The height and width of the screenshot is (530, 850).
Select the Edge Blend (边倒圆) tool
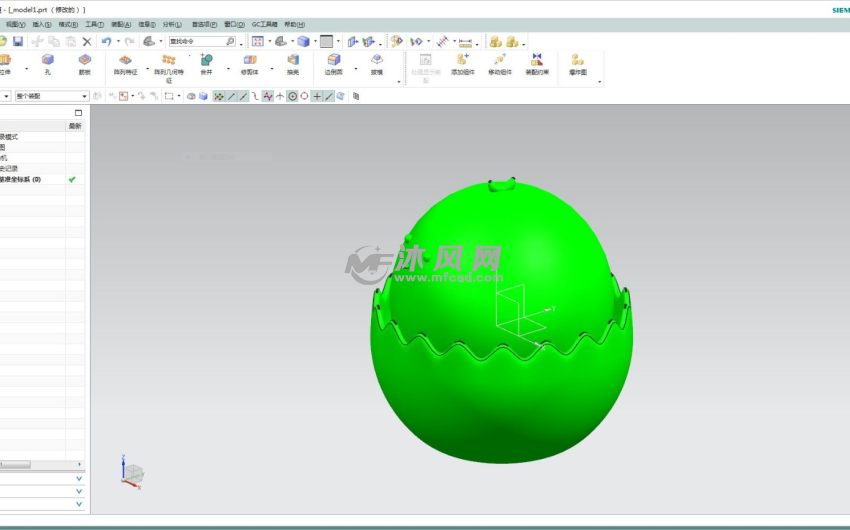tap(333, 64)
